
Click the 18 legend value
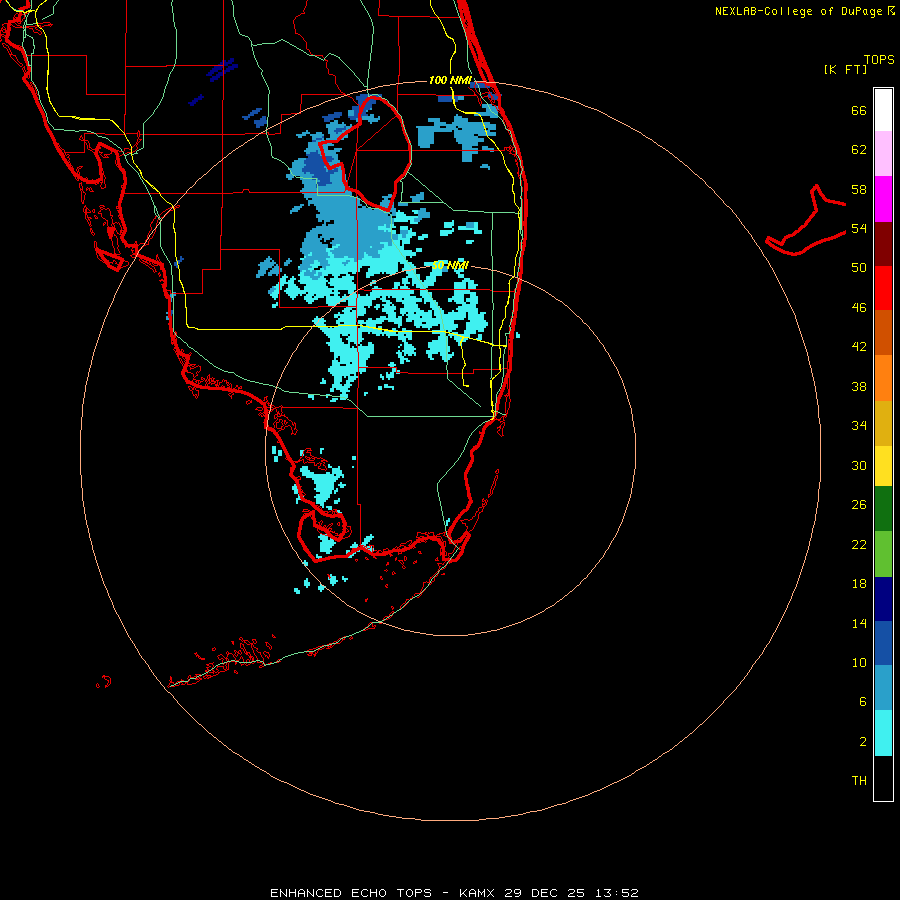pos(859,583)
